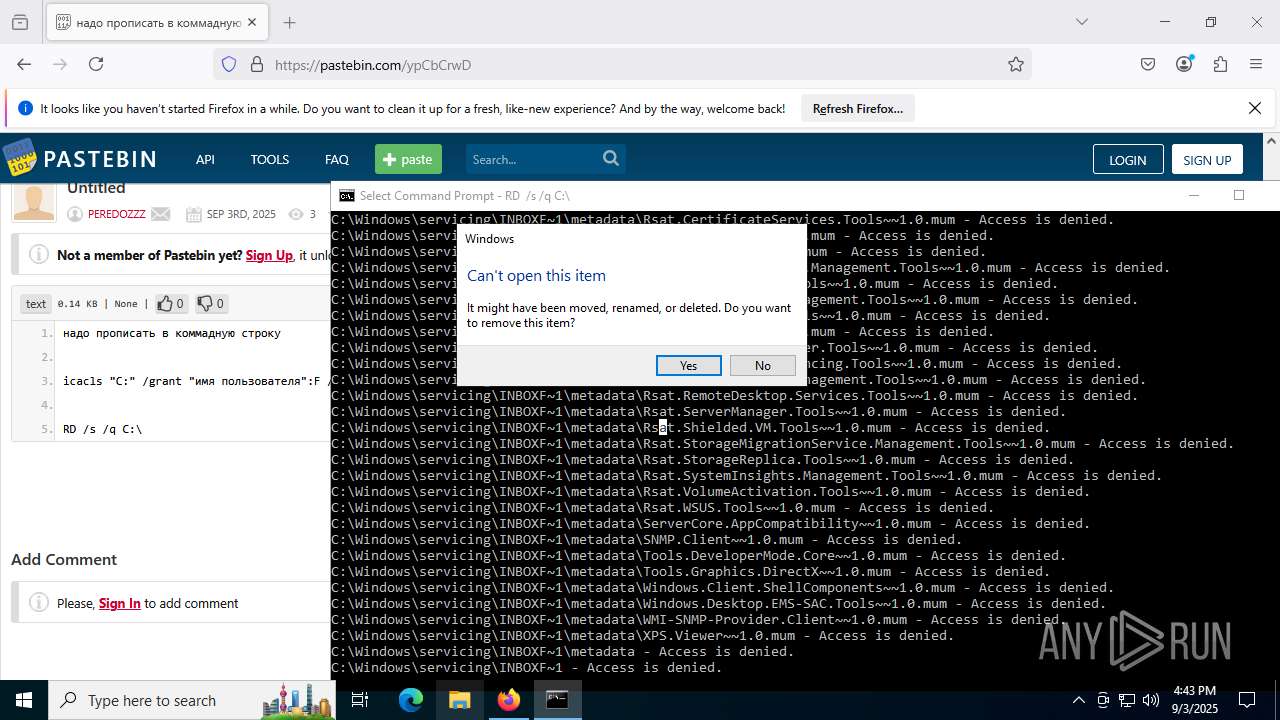Open a new Firefox tab

[289, 22]
